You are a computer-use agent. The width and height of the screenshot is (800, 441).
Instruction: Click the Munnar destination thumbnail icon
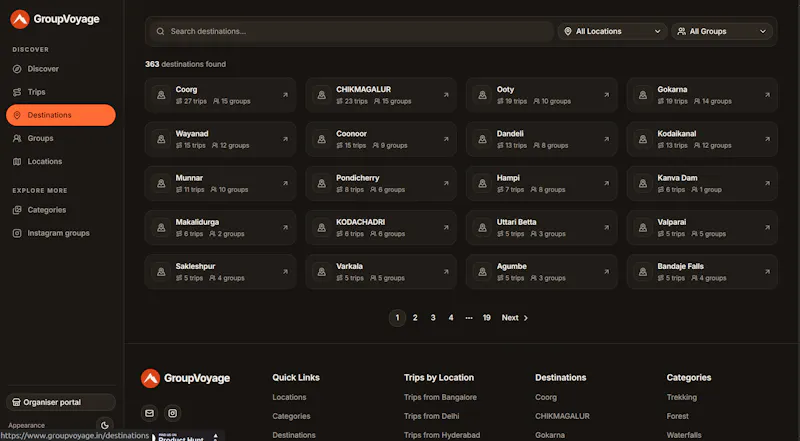point(161,183)
